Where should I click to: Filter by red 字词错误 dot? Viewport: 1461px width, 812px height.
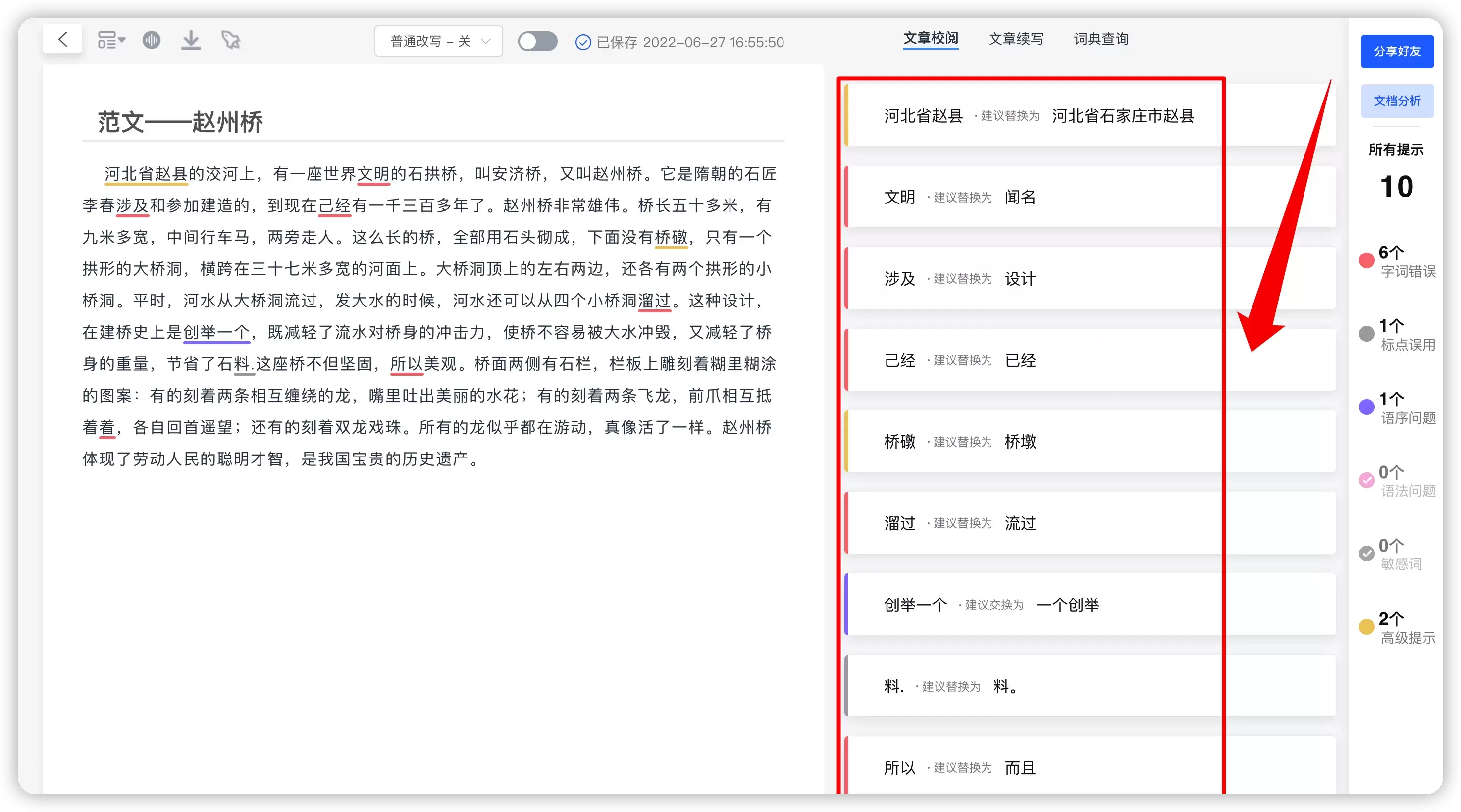pos(1367,261)
